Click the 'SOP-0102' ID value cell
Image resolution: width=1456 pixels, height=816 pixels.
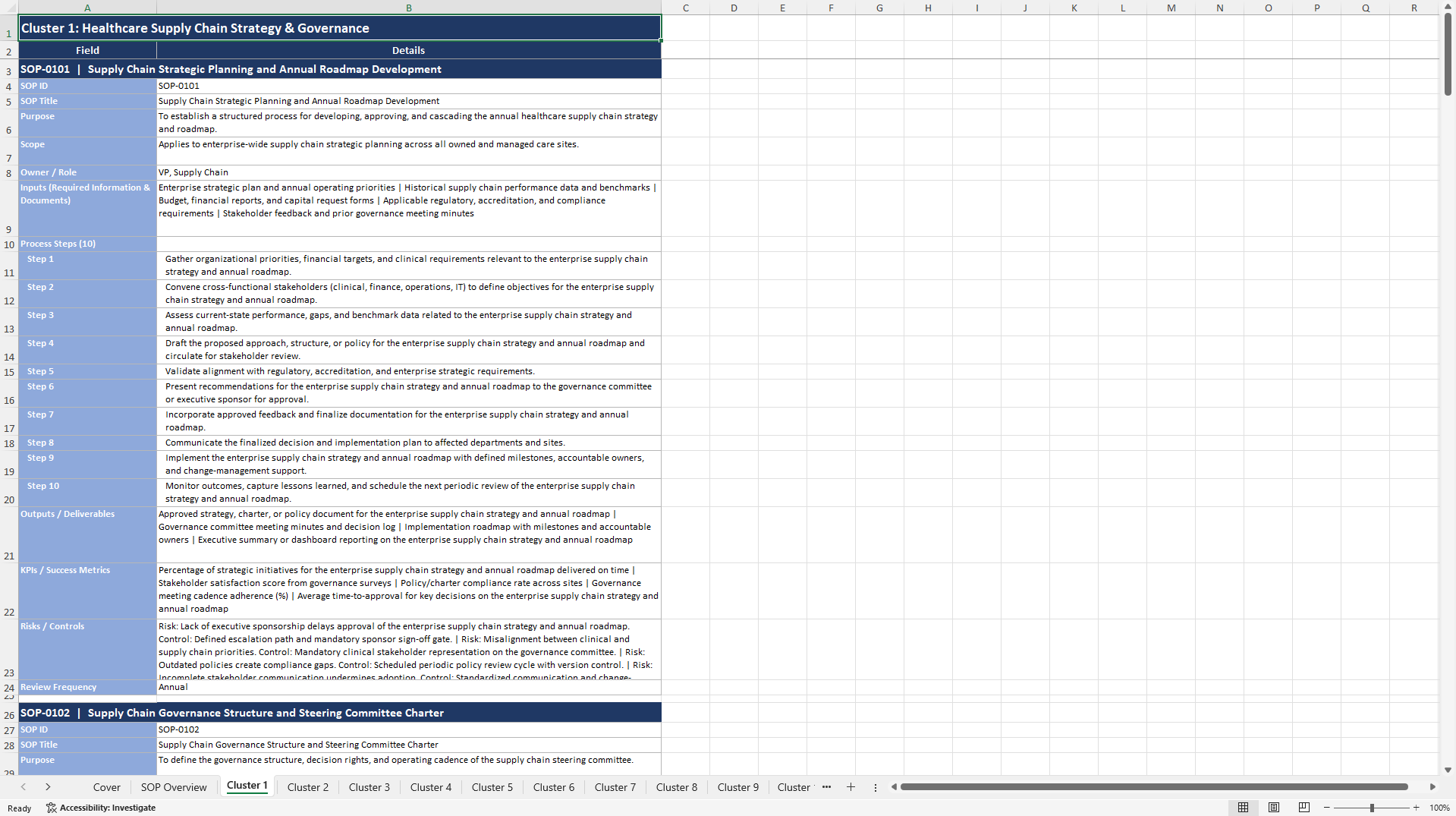click(409, 729)
